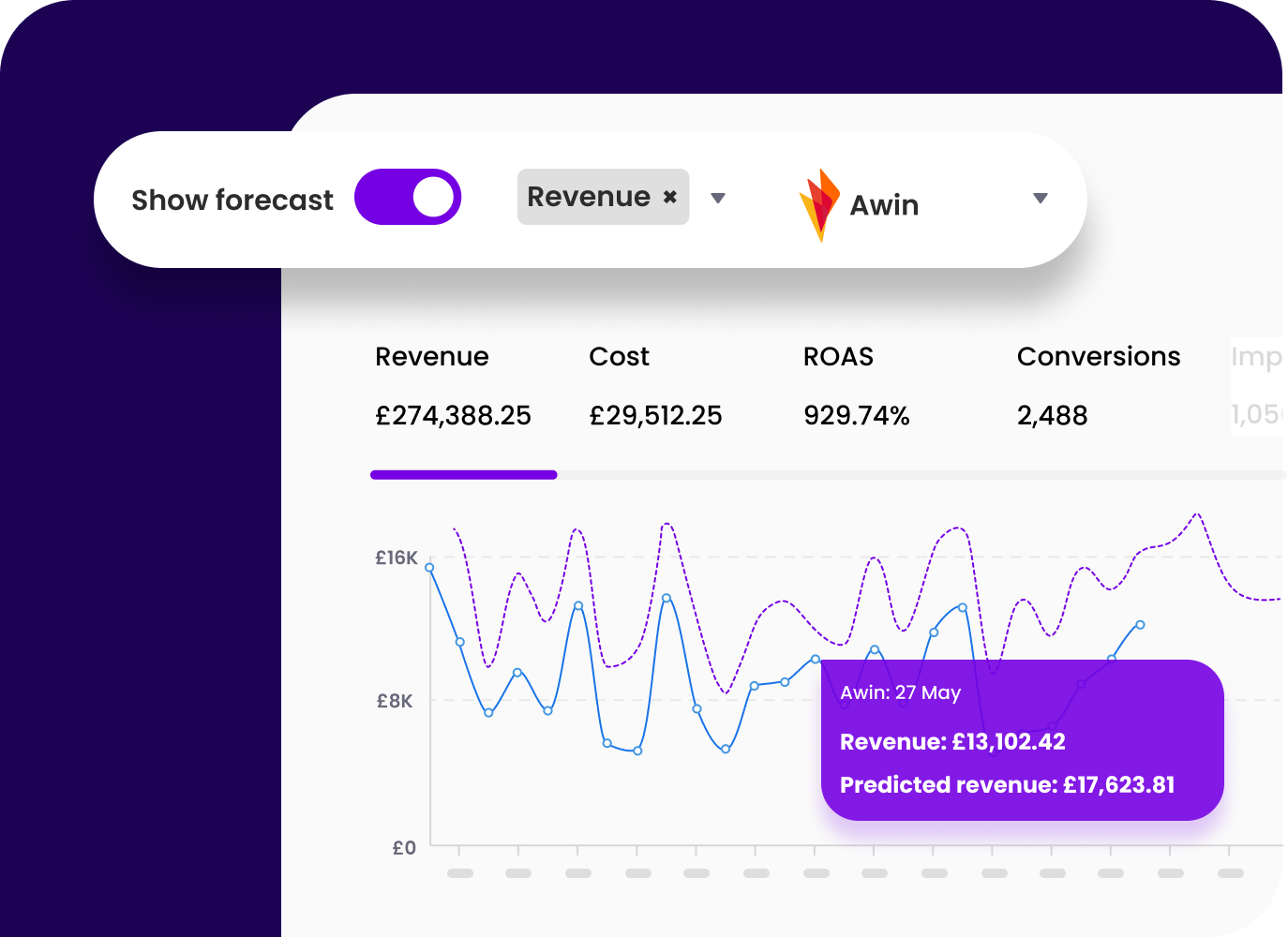Click the partially hidden Impressions tab
1288x937 pixels.
click(x=1256, y=357)
